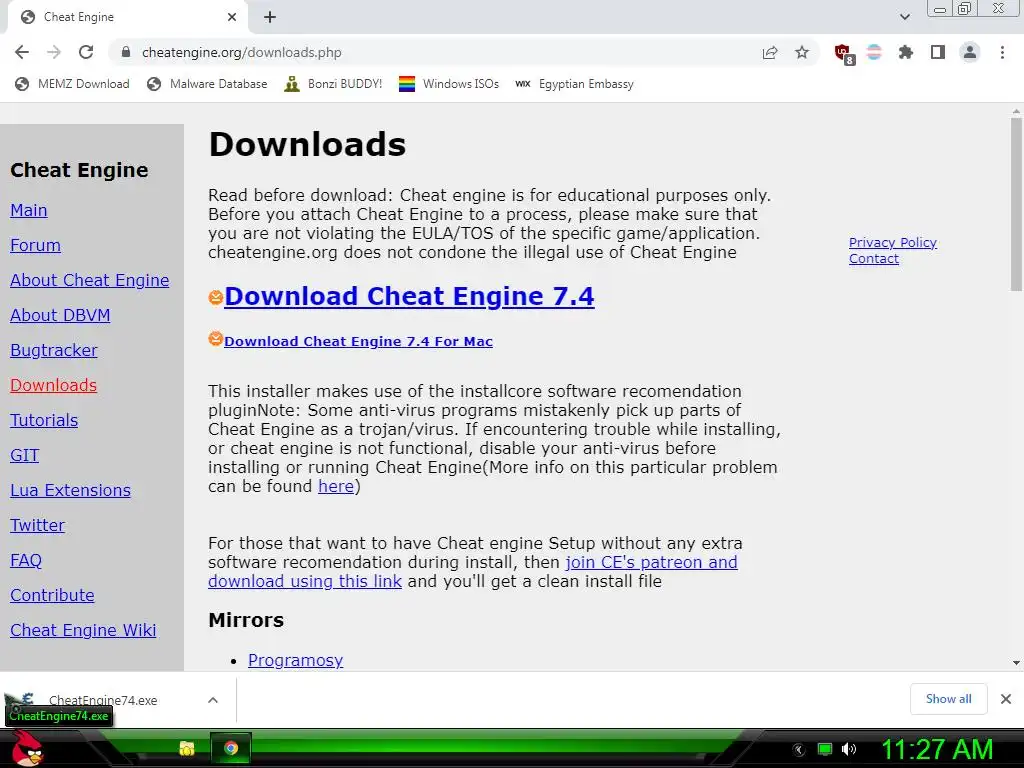
Task: Click the network tray icon
Action: pyautogui.click(x=825, y=749)
